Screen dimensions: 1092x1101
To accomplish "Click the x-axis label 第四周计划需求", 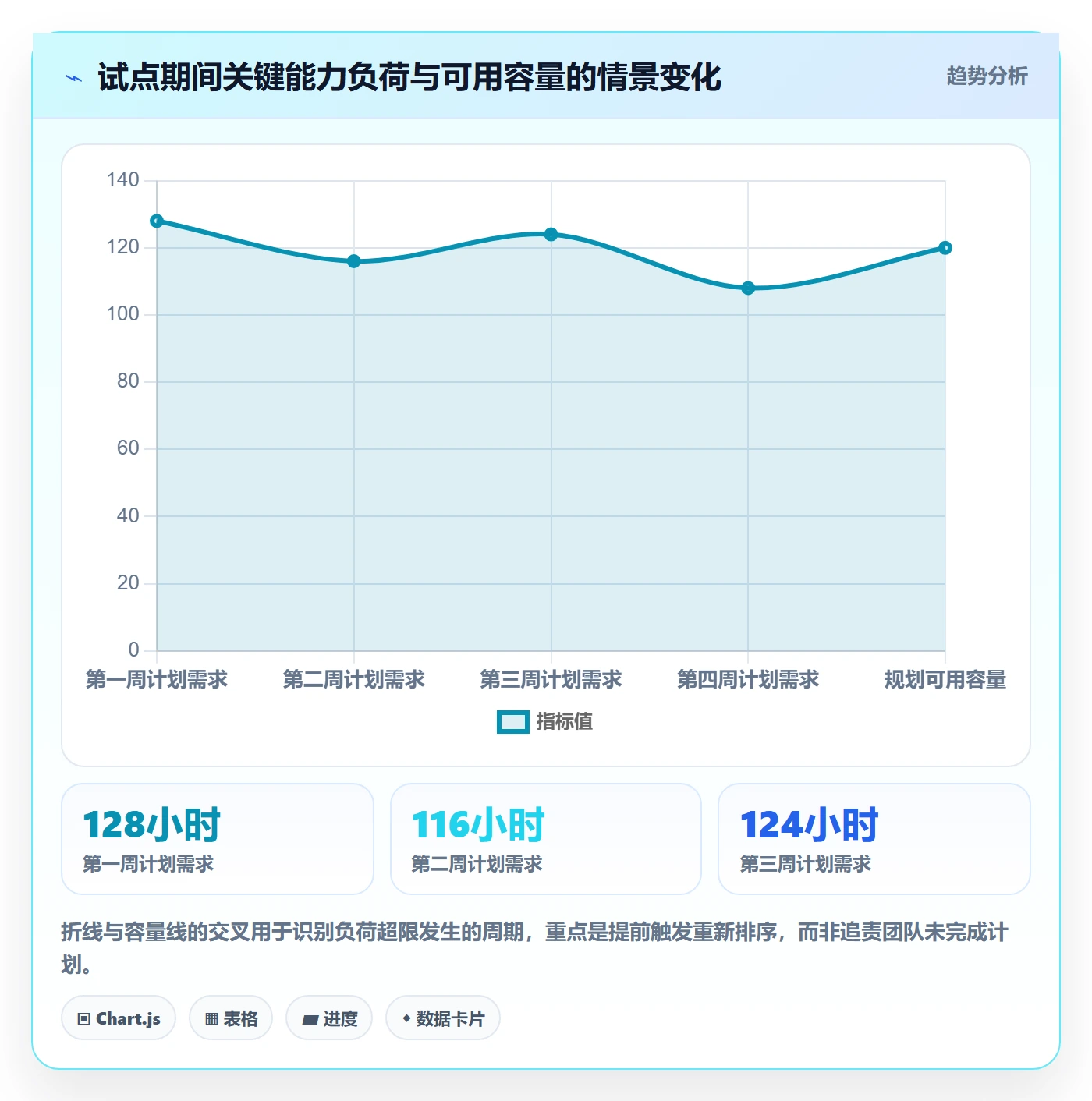I will (x=748, y=680).
